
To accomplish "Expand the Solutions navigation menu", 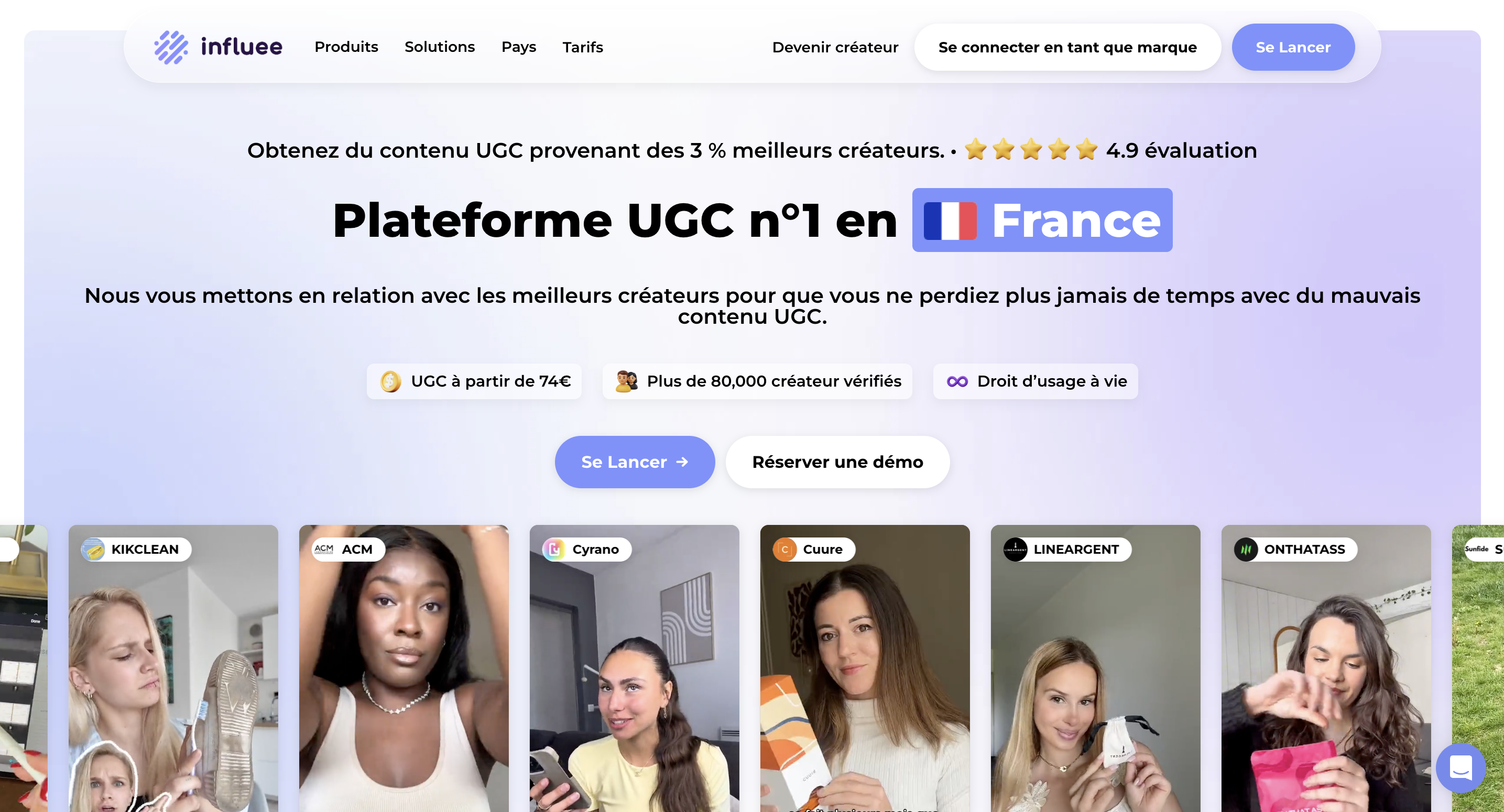I will tap(440, 47).
